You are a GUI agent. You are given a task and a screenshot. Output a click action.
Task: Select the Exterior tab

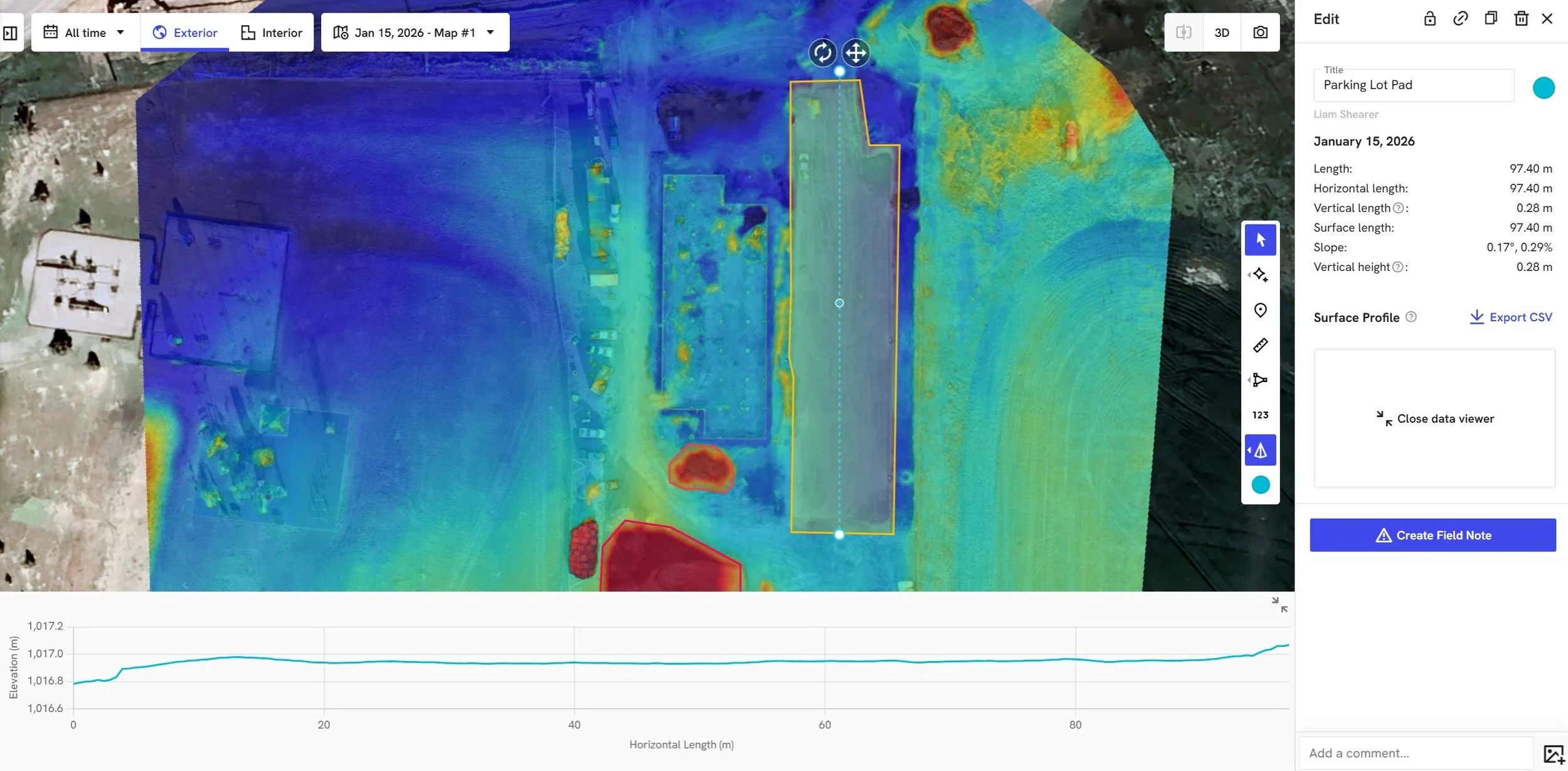[x=184, y=32]
